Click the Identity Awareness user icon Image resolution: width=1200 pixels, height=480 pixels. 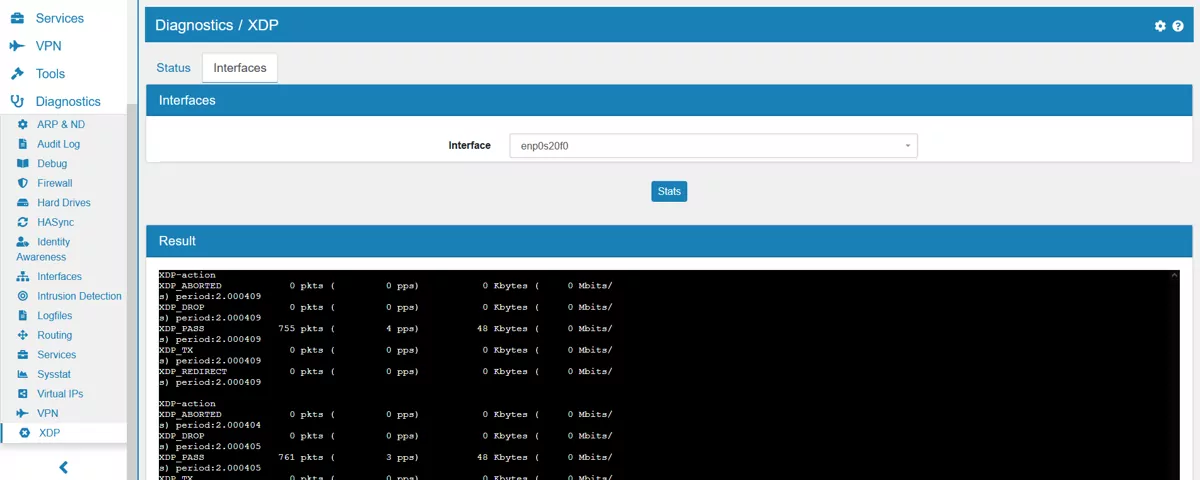point(23,242)
